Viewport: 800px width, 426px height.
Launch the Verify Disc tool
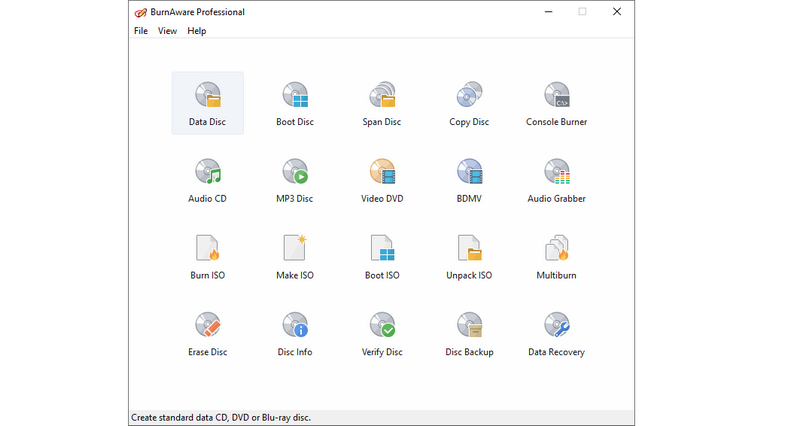(x=382, y=334)
